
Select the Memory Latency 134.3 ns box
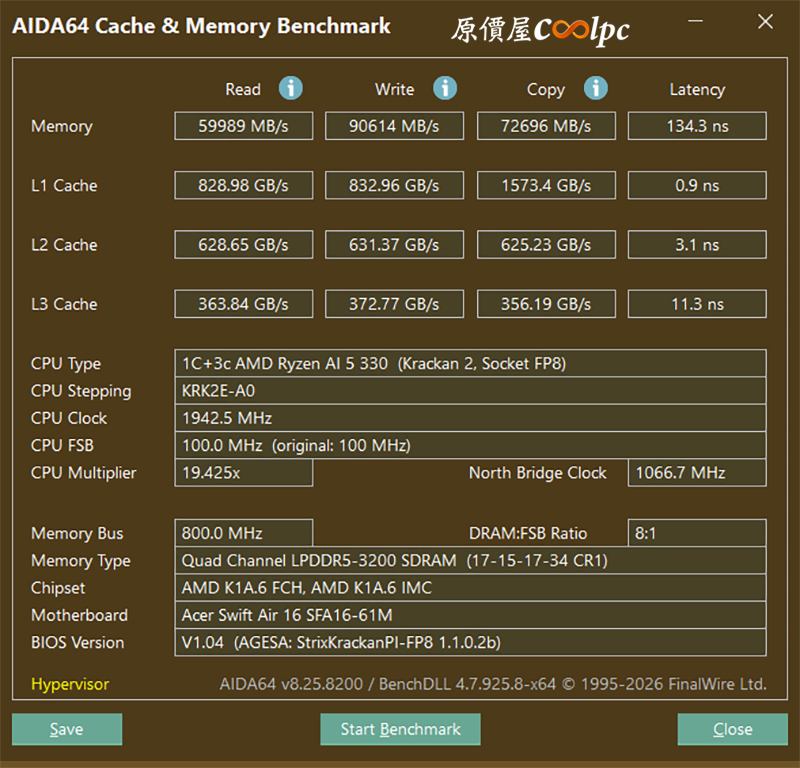pyautogui.click(x=697, y=126)
